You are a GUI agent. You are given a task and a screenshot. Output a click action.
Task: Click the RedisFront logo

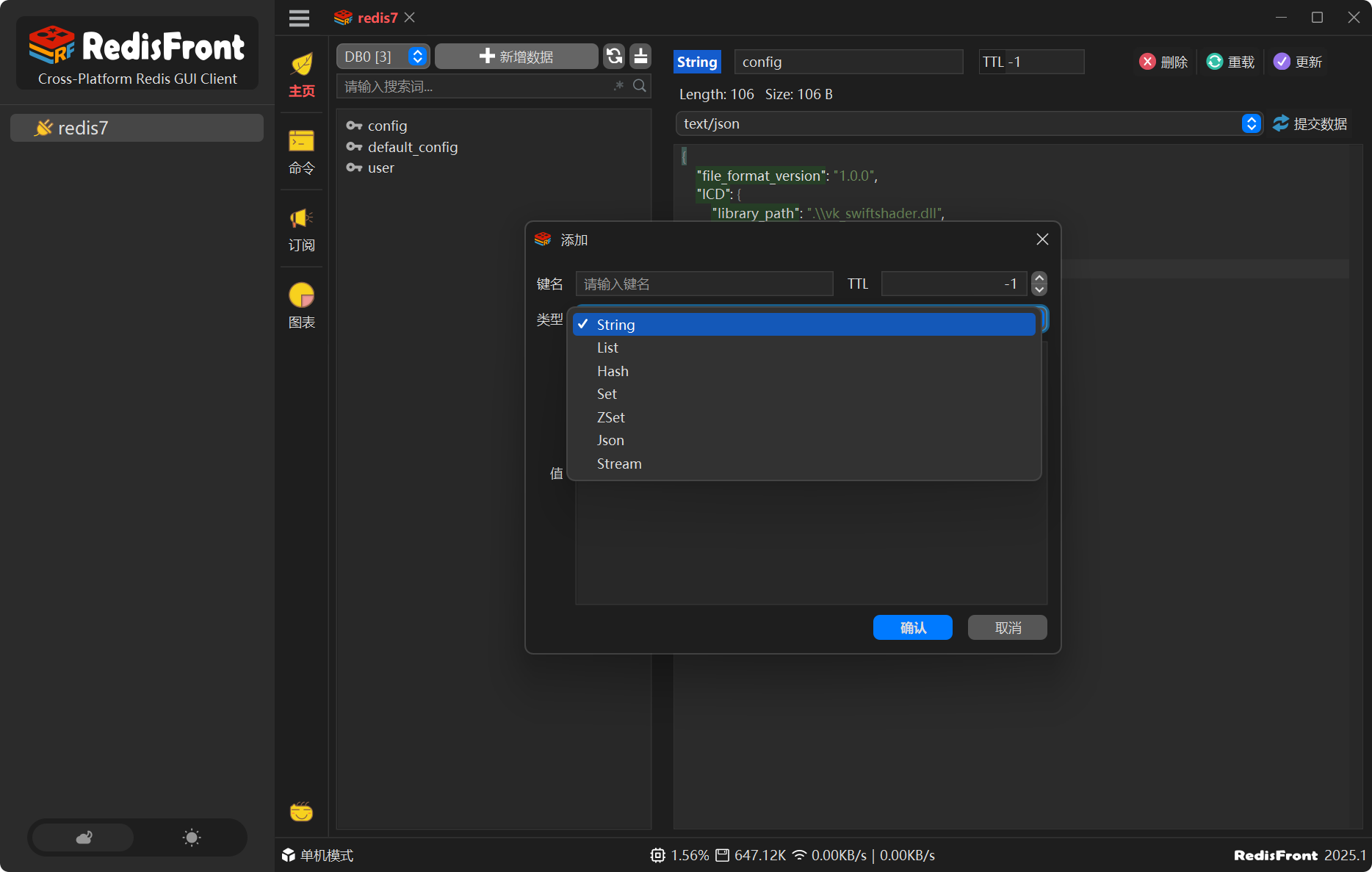click(137, 54)
